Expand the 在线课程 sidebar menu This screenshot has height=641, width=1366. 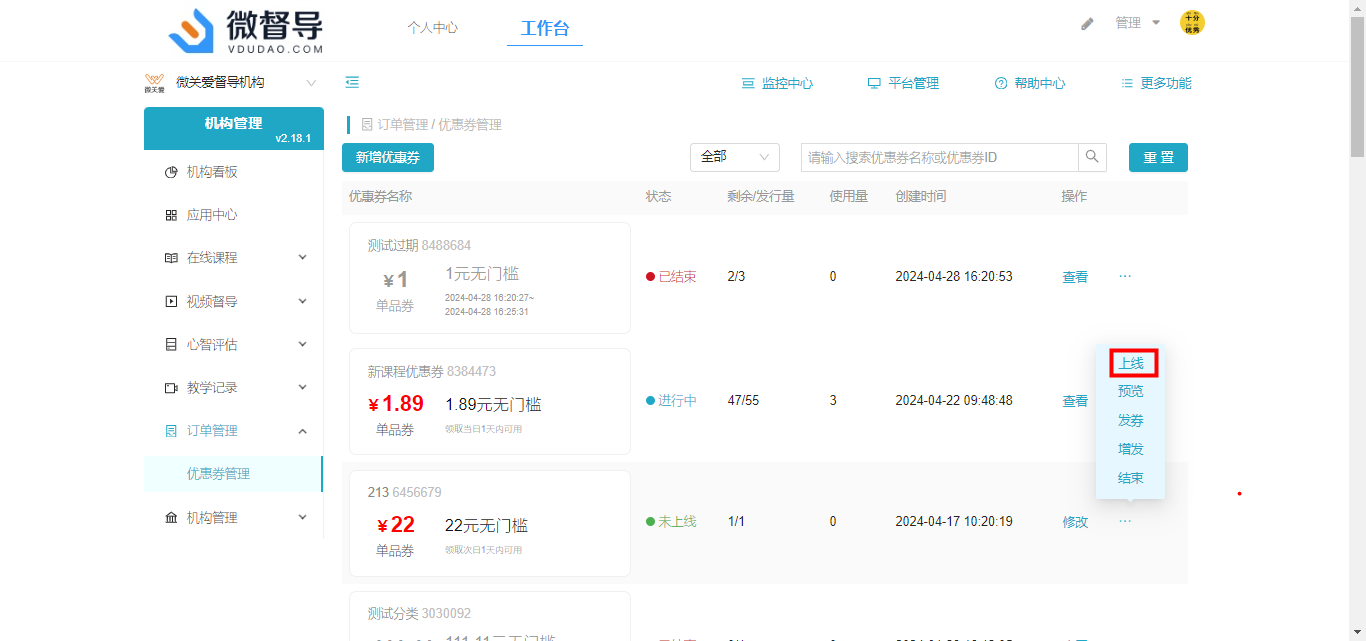tap(303, 258)
